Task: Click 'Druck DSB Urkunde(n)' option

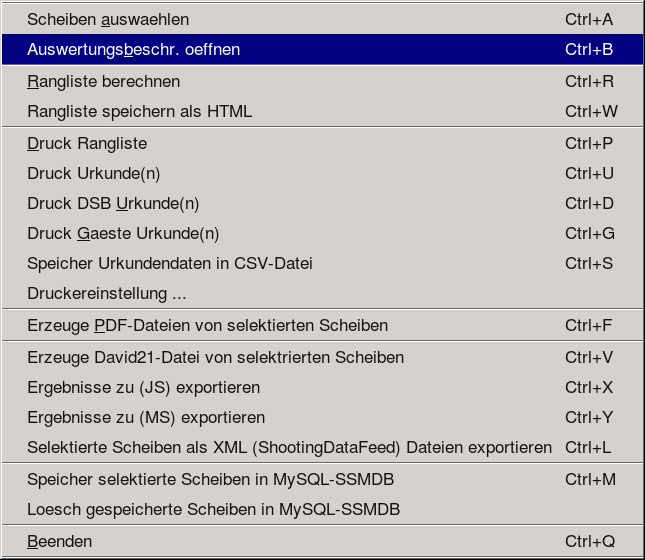Action: (113, 203)
